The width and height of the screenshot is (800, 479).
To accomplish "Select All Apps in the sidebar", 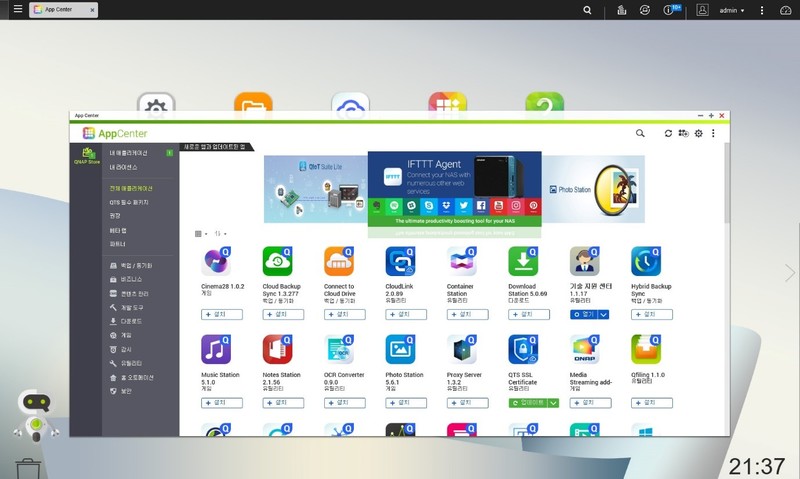I will click(131, 188).
